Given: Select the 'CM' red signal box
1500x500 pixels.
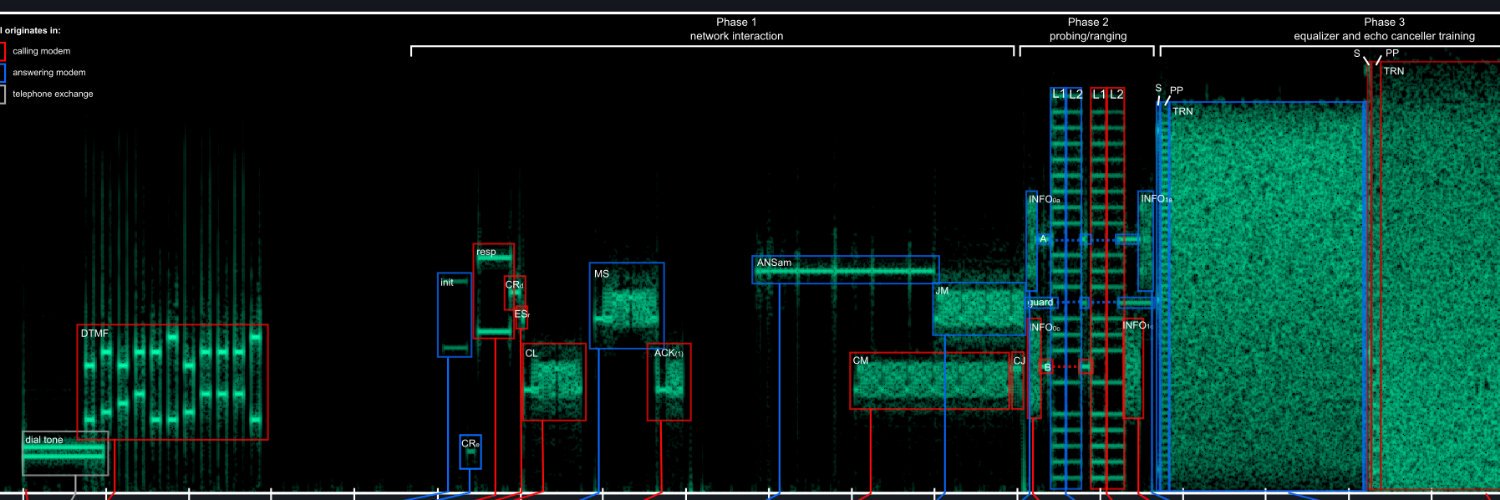Looking at the screenshot, I should 931,381.
